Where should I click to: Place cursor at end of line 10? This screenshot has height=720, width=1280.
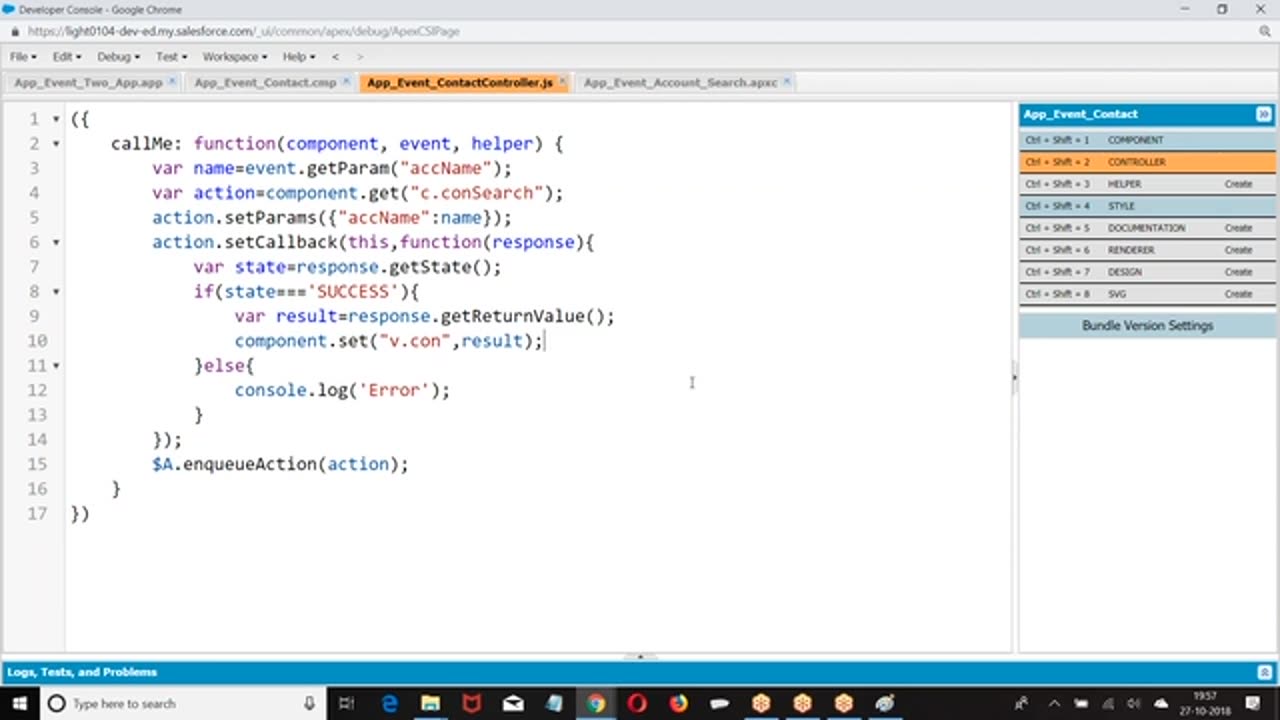[543, 341]
